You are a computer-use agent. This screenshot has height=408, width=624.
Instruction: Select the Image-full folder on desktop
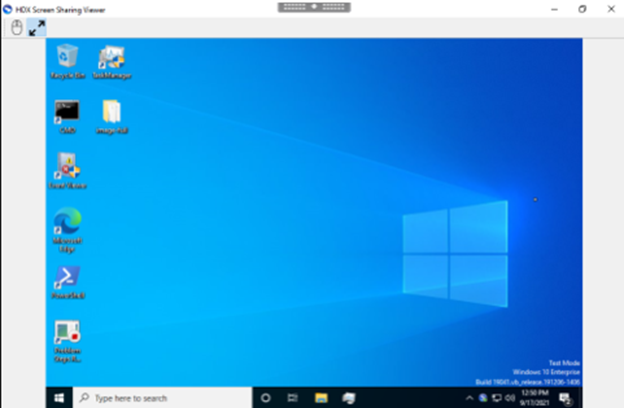click(x=112, y=117)
